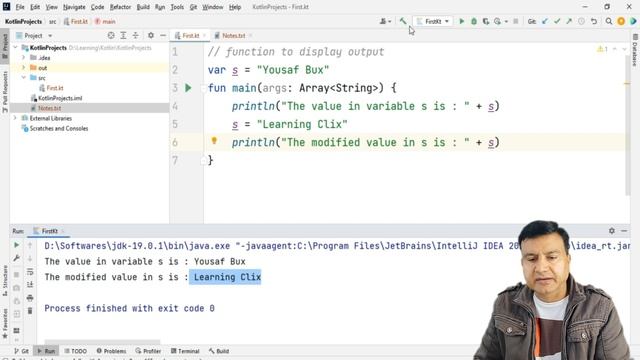This screenshot has width=640, height=360.
Task: Open the Window menu
Action: [x=213, y=7]
